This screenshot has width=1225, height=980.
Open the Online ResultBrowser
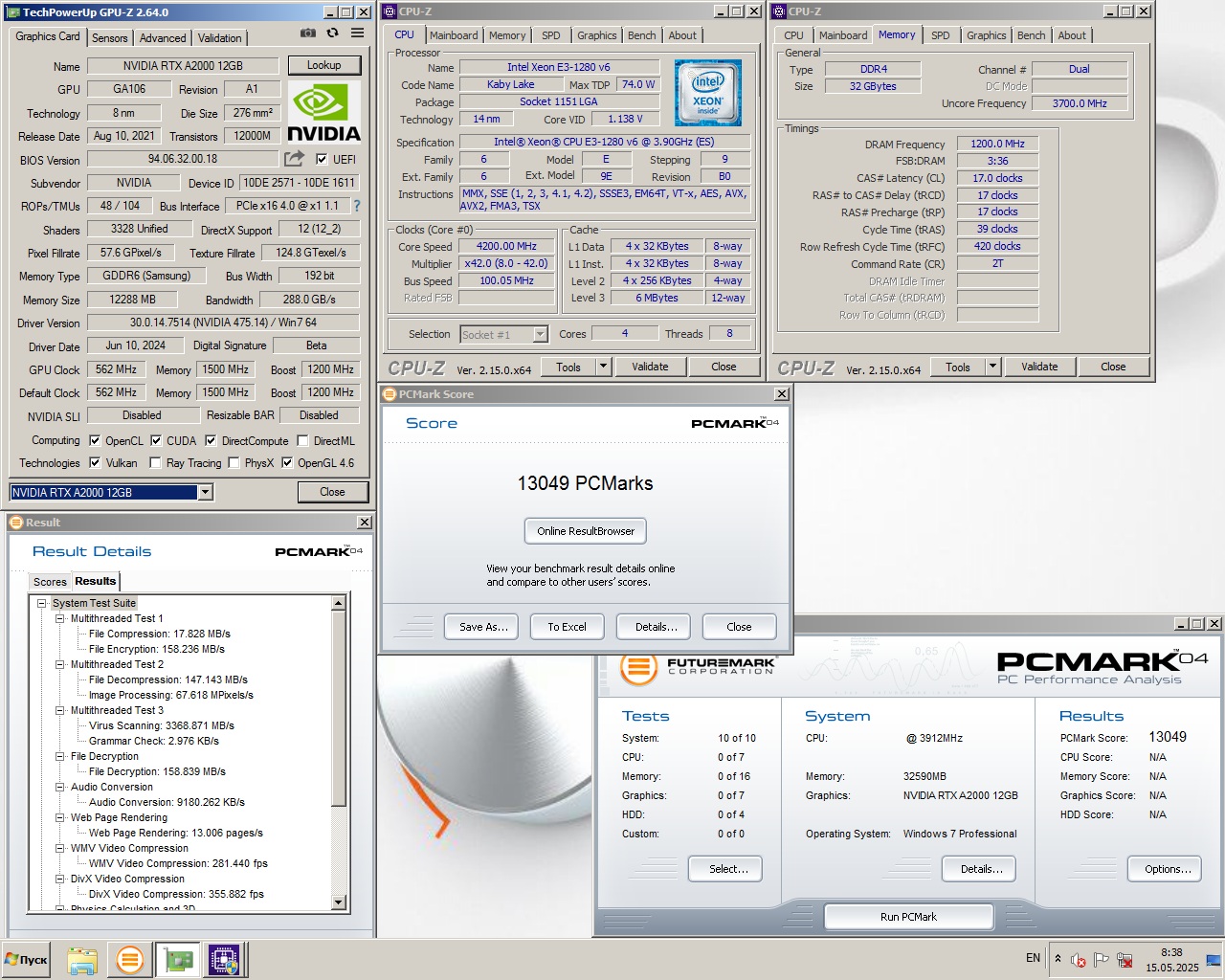pos(586,531)
